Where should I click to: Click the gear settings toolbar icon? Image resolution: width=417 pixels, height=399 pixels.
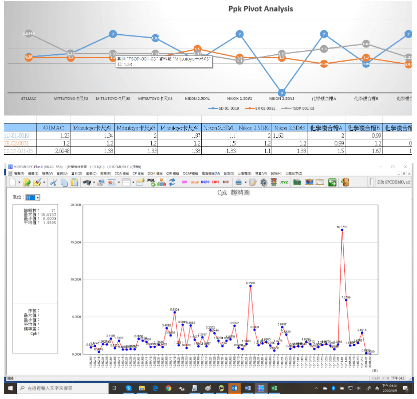263,182
